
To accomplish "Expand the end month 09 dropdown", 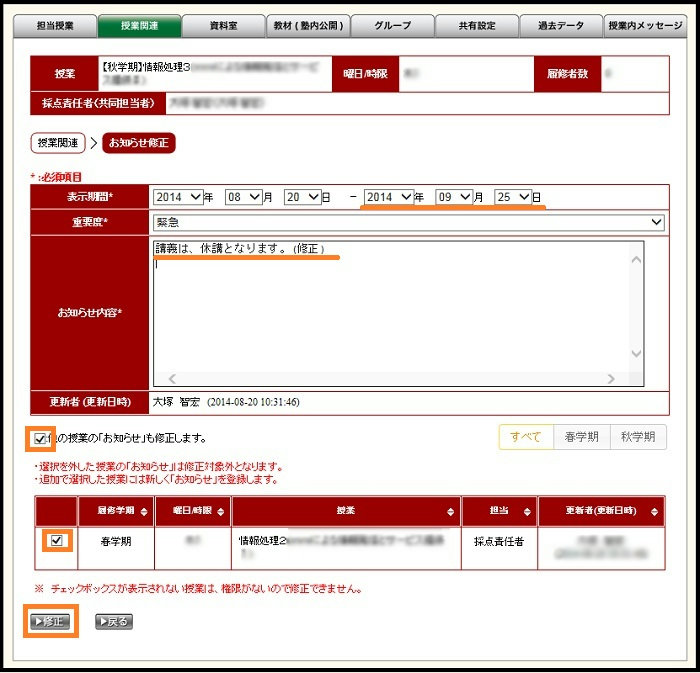I will point(453,197).
